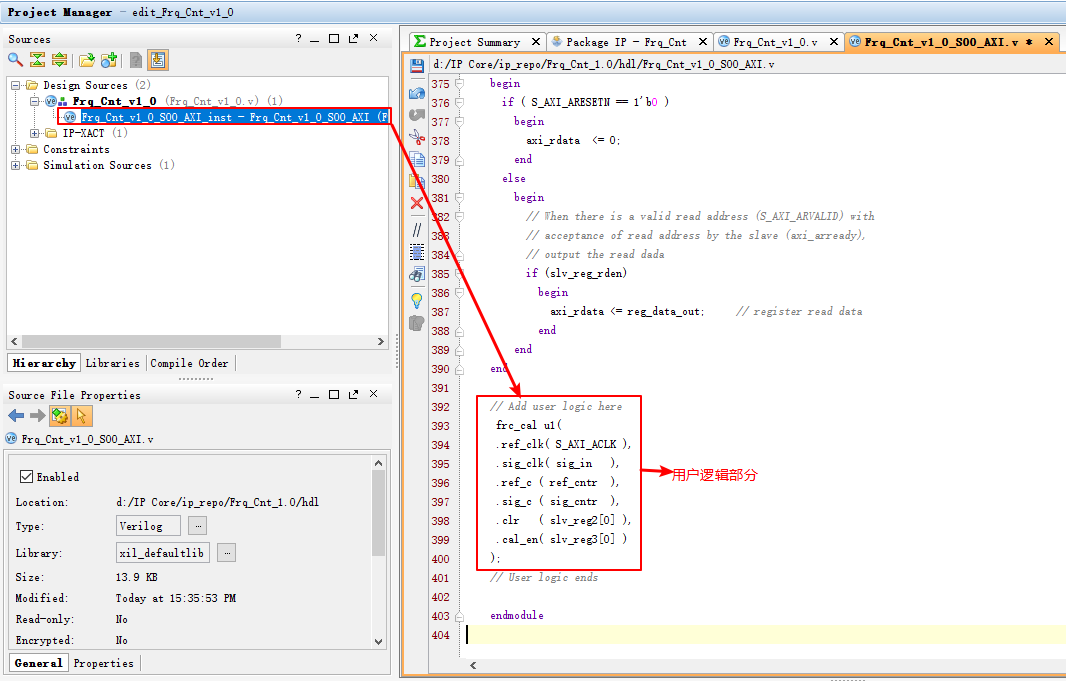Expand the Simulation Sources folder
Image resolution: width=1066 pixels, height=681 pixels.
15,165
